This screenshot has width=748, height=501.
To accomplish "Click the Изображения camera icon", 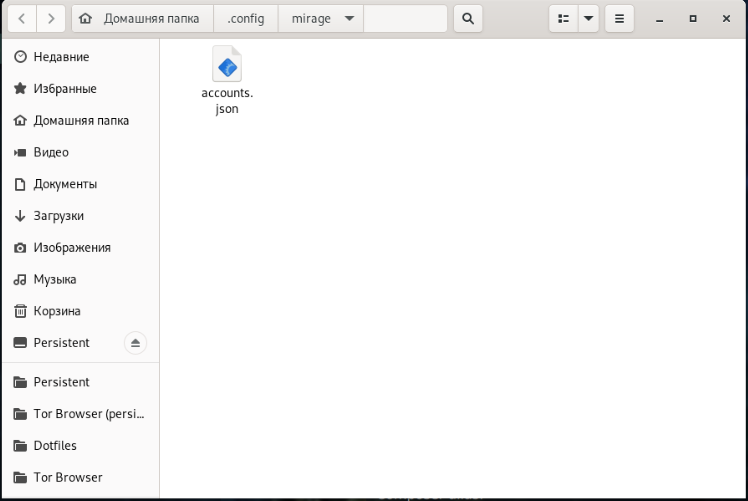I will (x=20, y=248).
